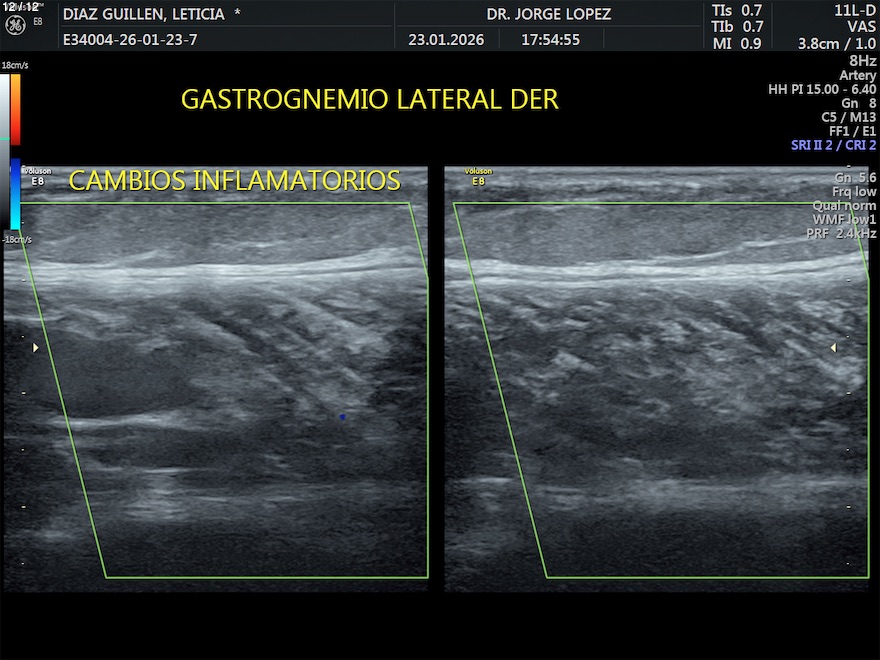This screenshot has height=660, width=880.
Task: Click the SRI II 2 / CRI 2 setting
Action: coord(833,145)
